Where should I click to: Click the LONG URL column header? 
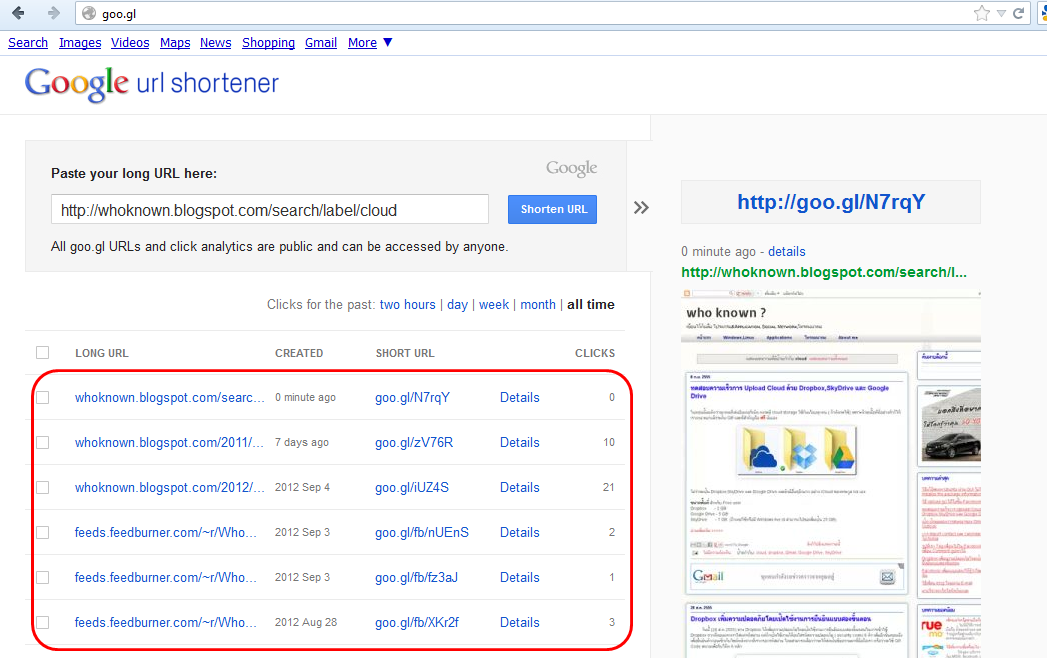coord(101,353)
